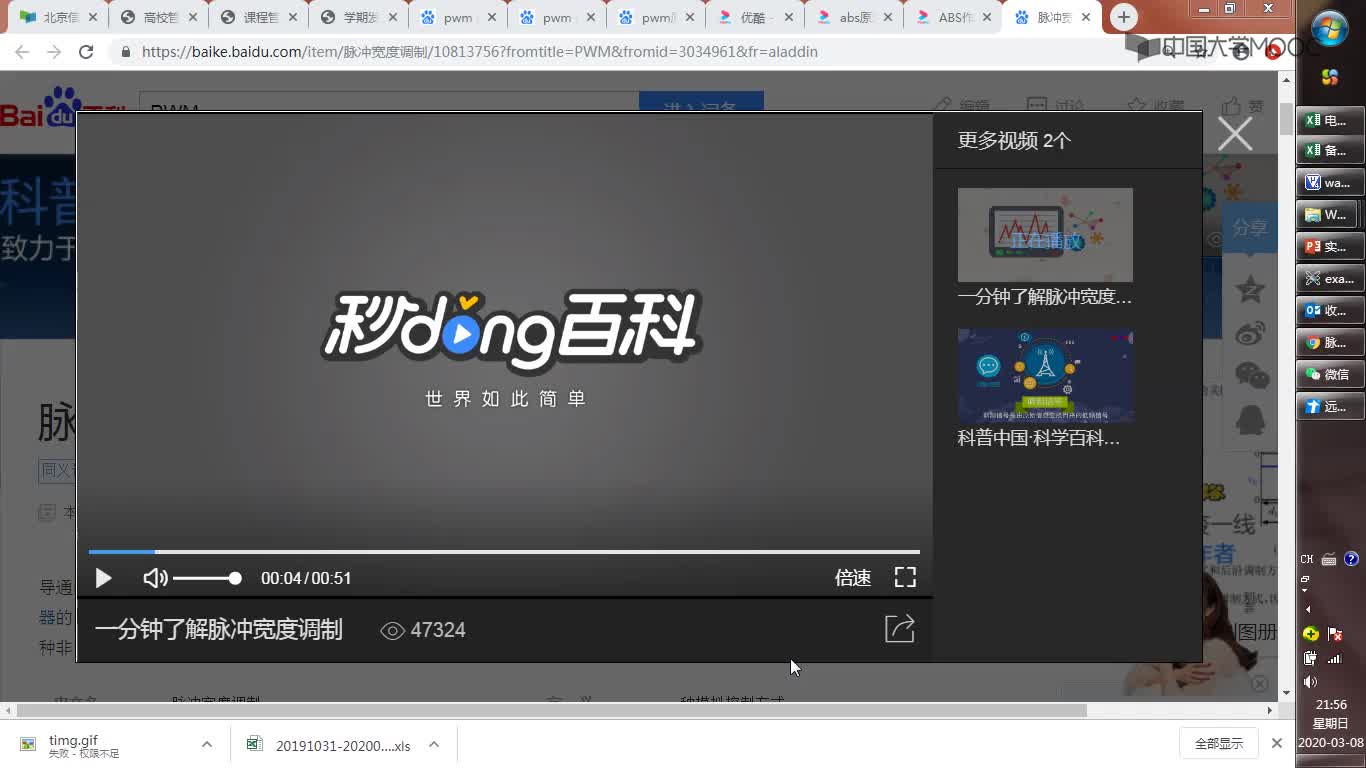Screen dimensions: 1366x768
Task: Open the 倍速 playback speed menu
Action: click(853, 578)
